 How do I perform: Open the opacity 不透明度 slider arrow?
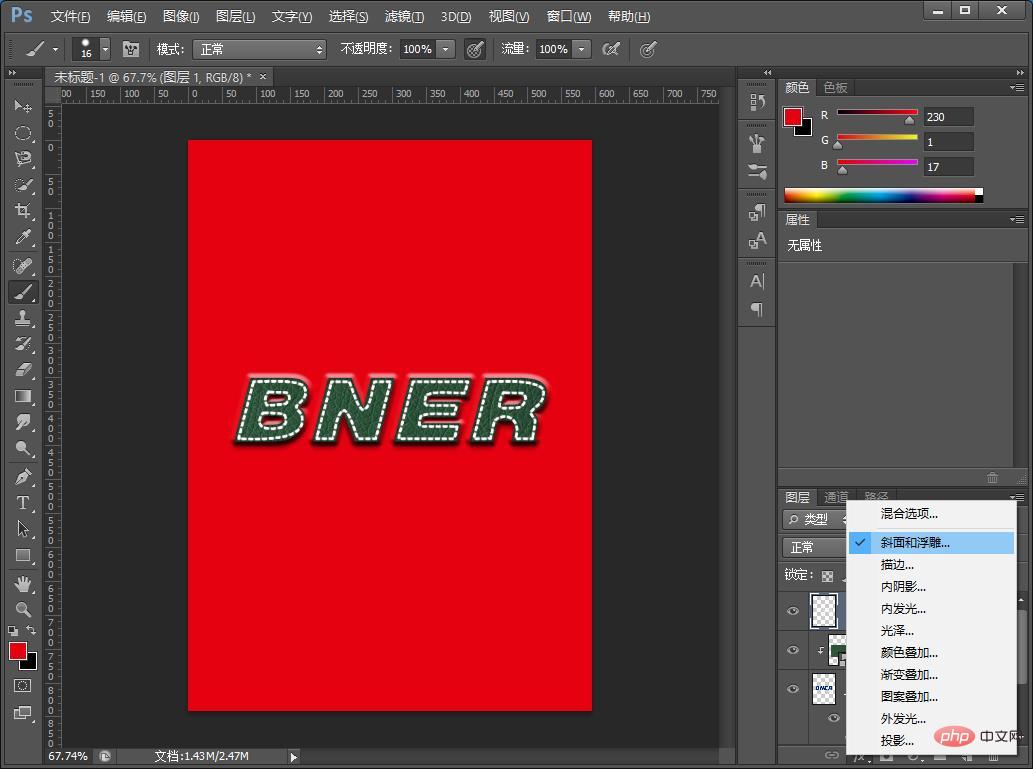(446, 49)
